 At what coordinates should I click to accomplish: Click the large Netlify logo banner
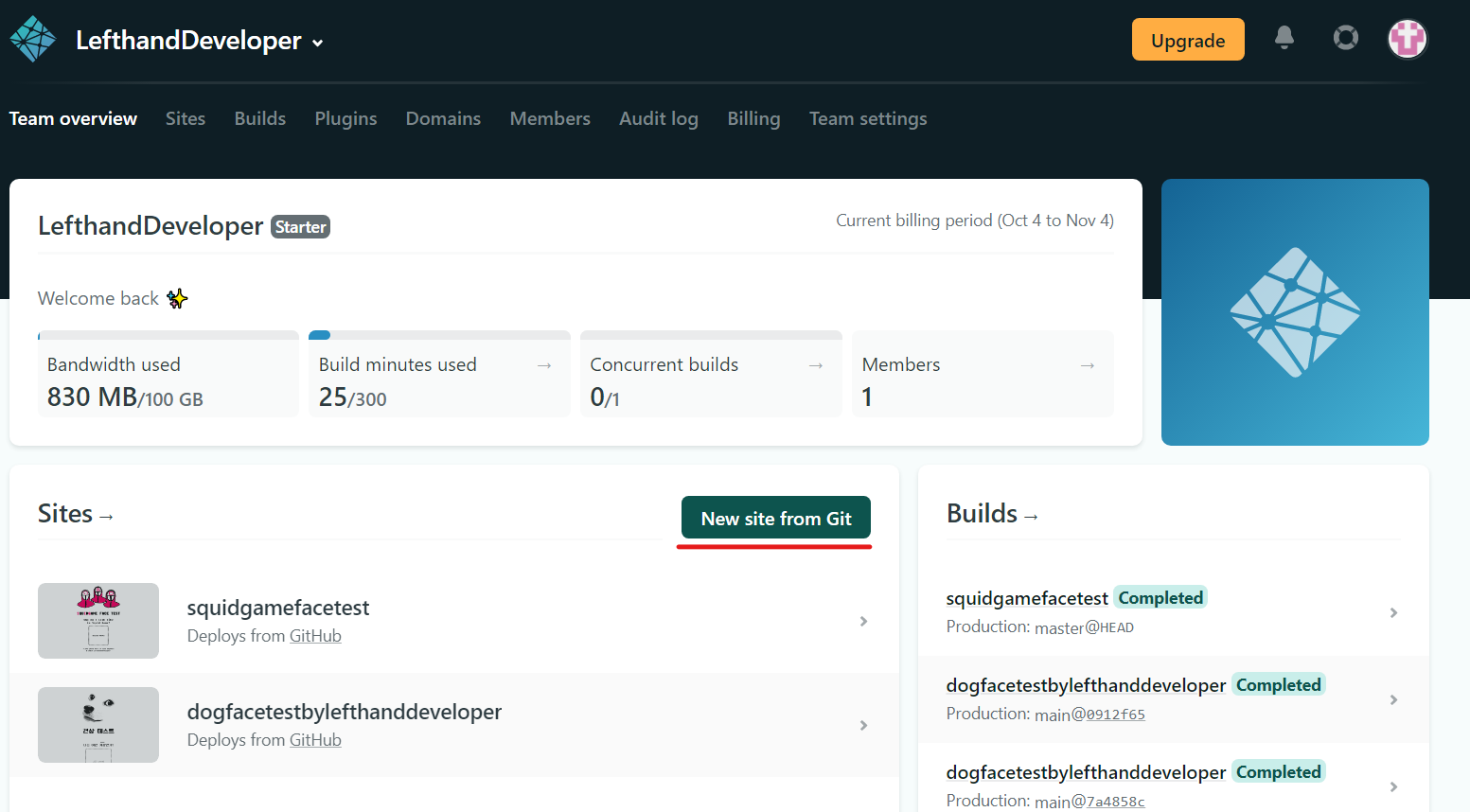(x=1295, y=312)
